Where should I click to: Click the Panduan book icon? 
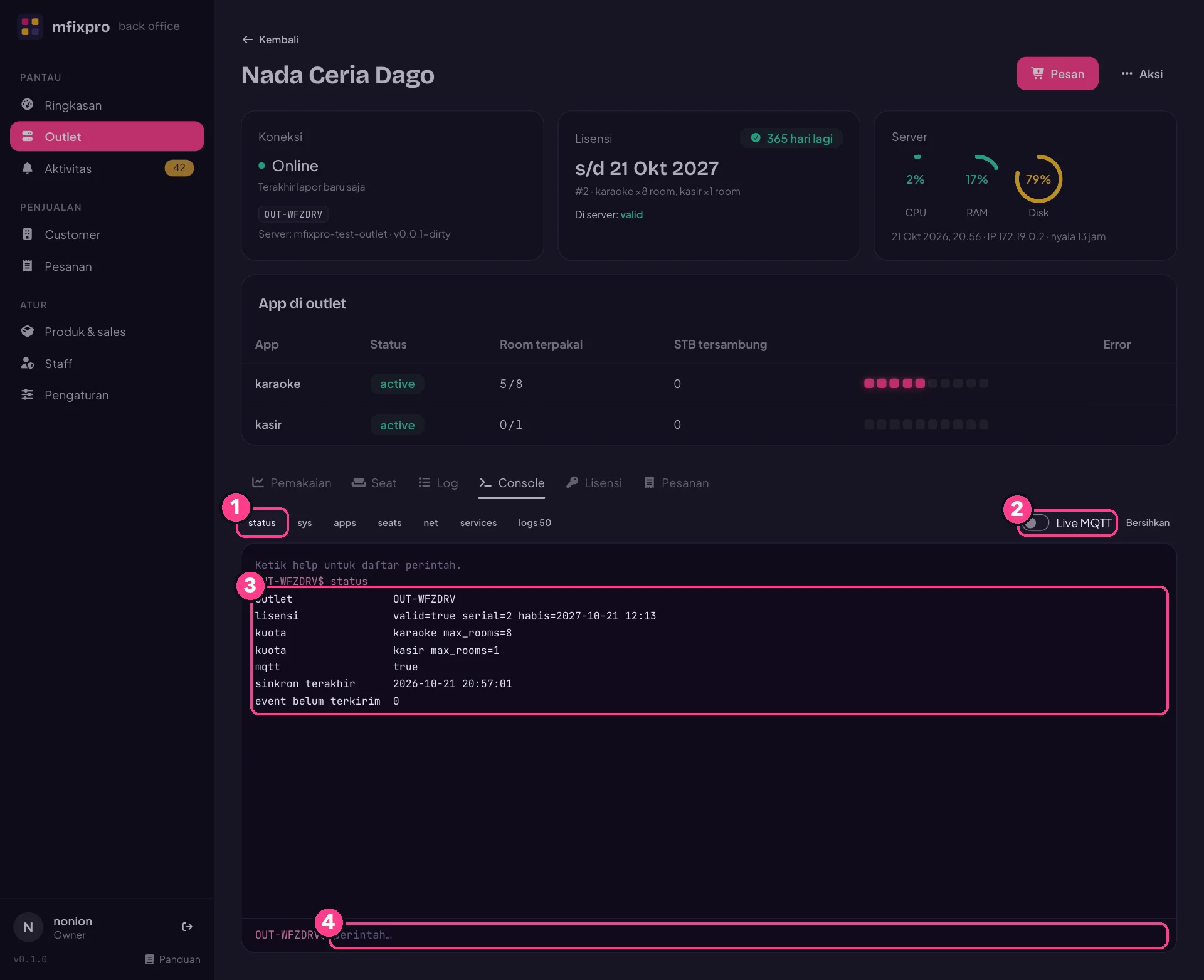pyautogui.click(x=149, y=959)
